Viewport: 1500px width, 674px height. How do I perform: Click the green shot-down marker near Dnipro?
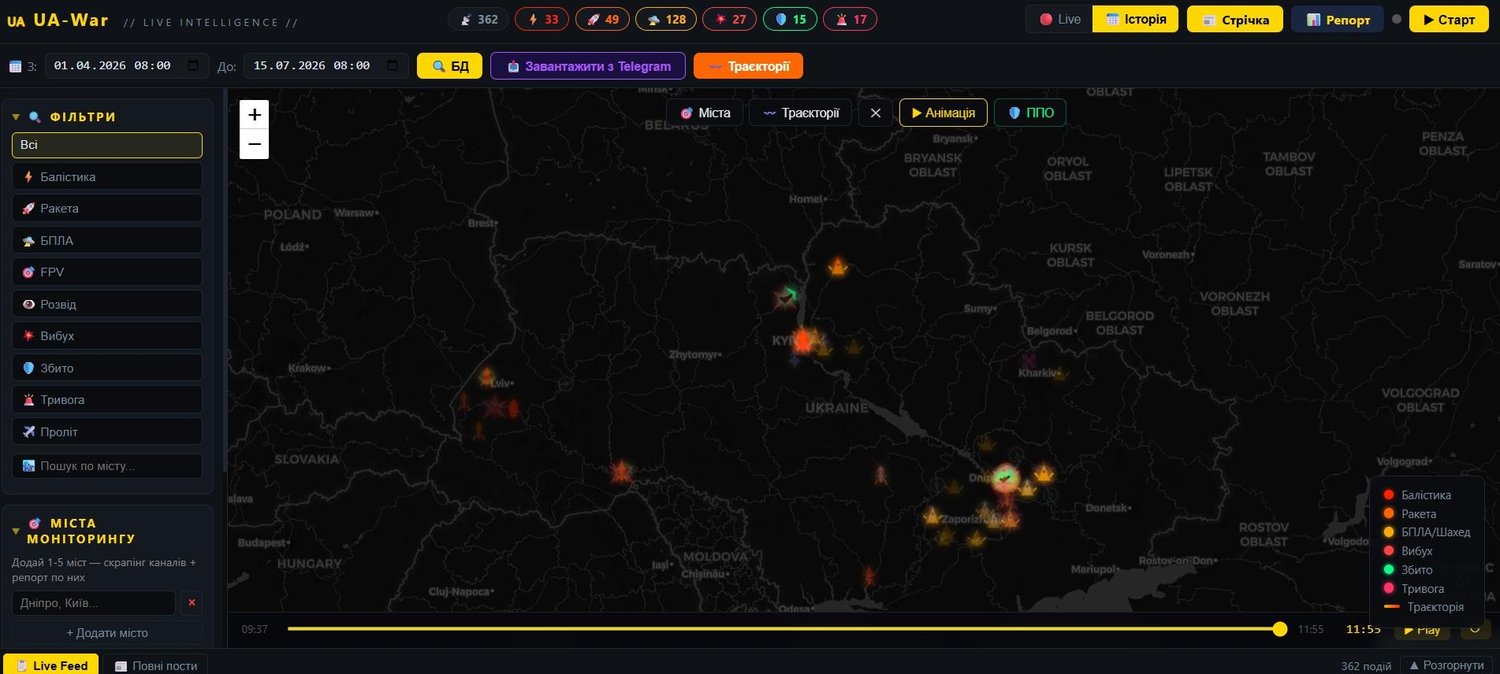click(1006, 479)
